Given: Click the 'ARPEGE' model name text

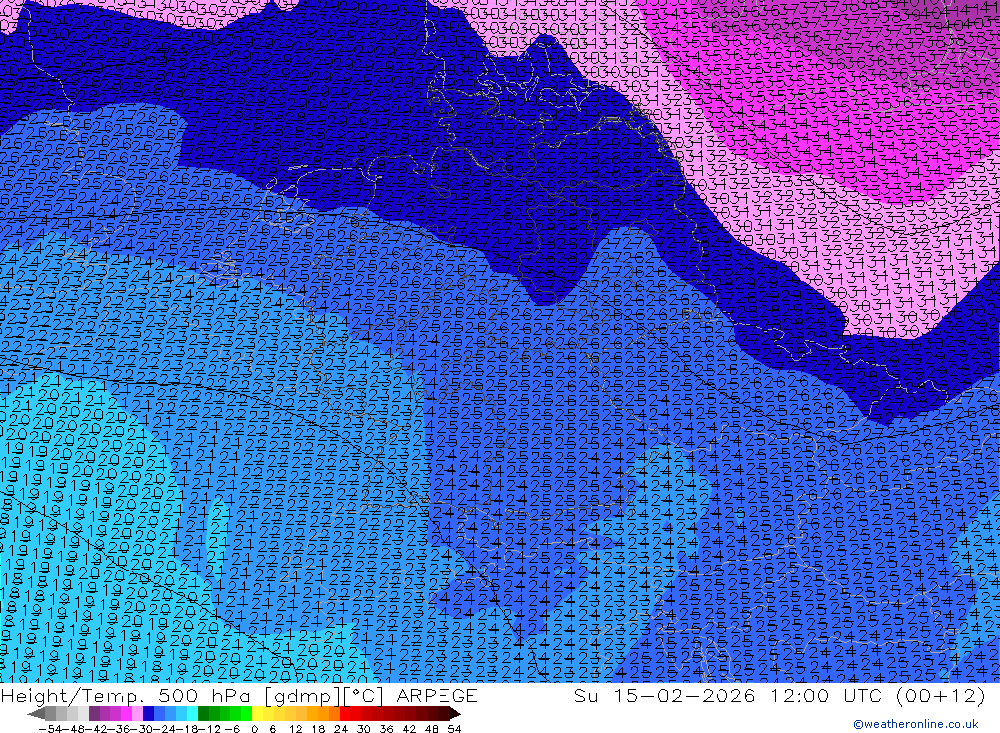Looking at the screenshot, I should [x=437, y=696].
